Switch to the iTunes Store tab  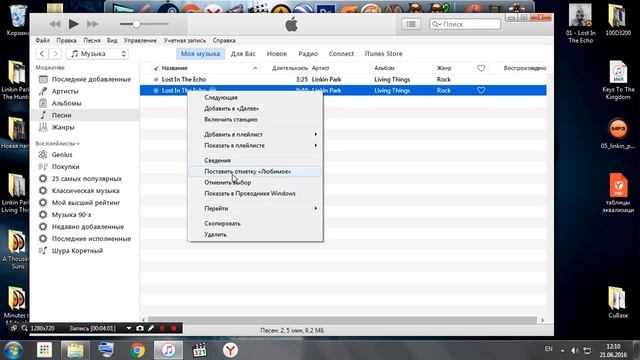pos(384,53)
